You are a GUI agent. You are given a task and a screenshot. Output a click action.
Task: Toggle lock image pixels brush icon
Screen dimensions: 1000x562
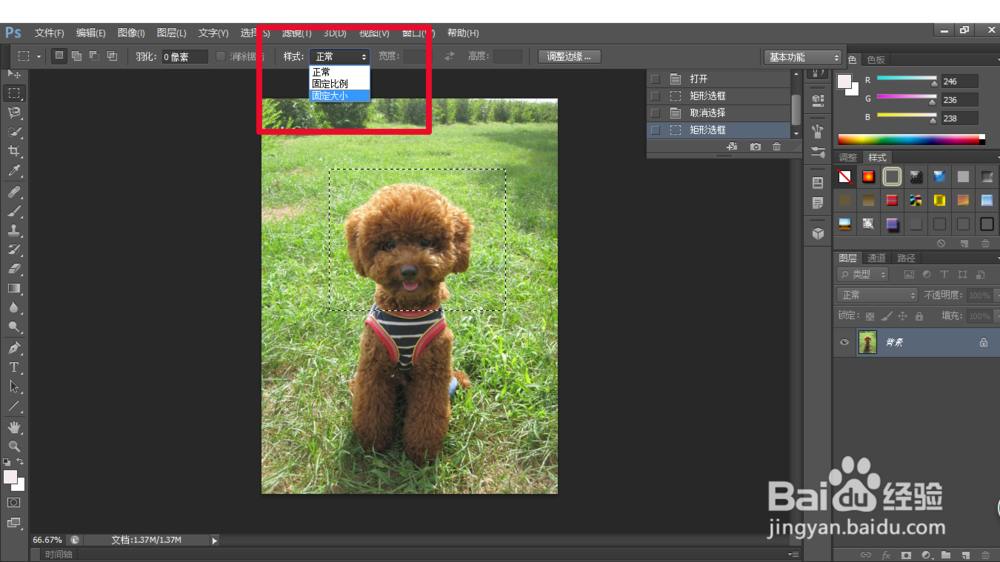click(886, 316)
